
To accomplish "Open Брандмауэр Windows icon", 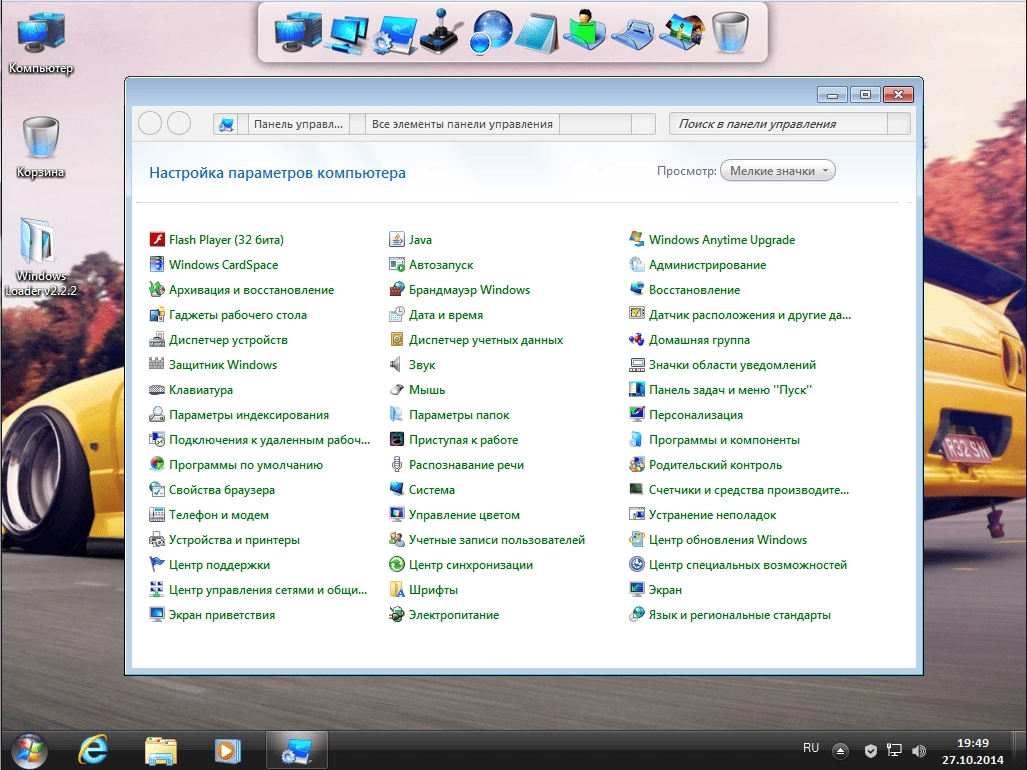I will coord(396,289).
